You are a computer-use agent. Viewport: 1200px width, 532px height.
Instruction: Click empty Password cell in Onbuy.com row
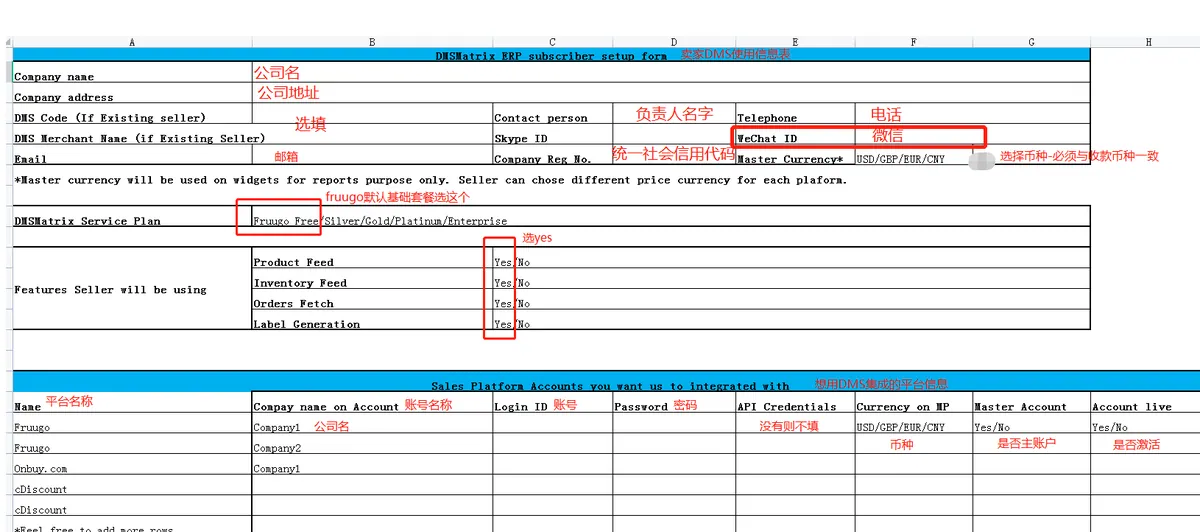click(674, 465)
